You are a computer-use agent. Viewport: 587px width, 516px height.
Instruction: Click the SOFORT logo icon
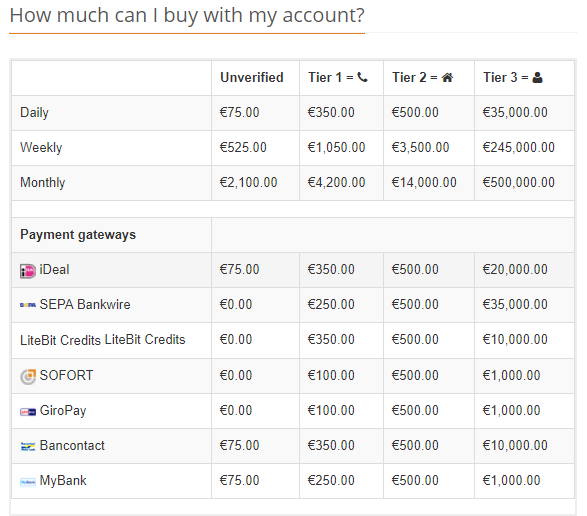click(28, 376)
